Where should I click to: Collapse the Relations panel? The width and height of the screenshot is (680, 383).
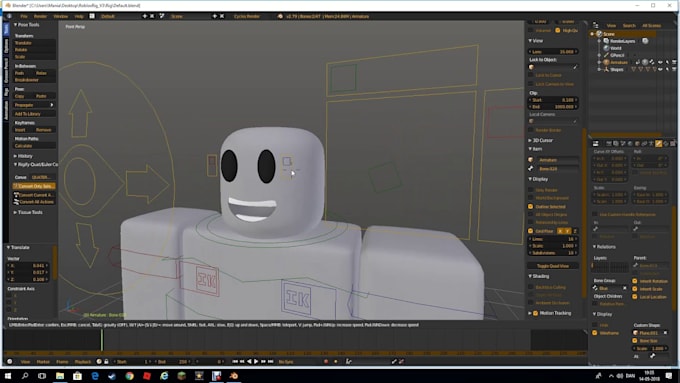point(604,246)
